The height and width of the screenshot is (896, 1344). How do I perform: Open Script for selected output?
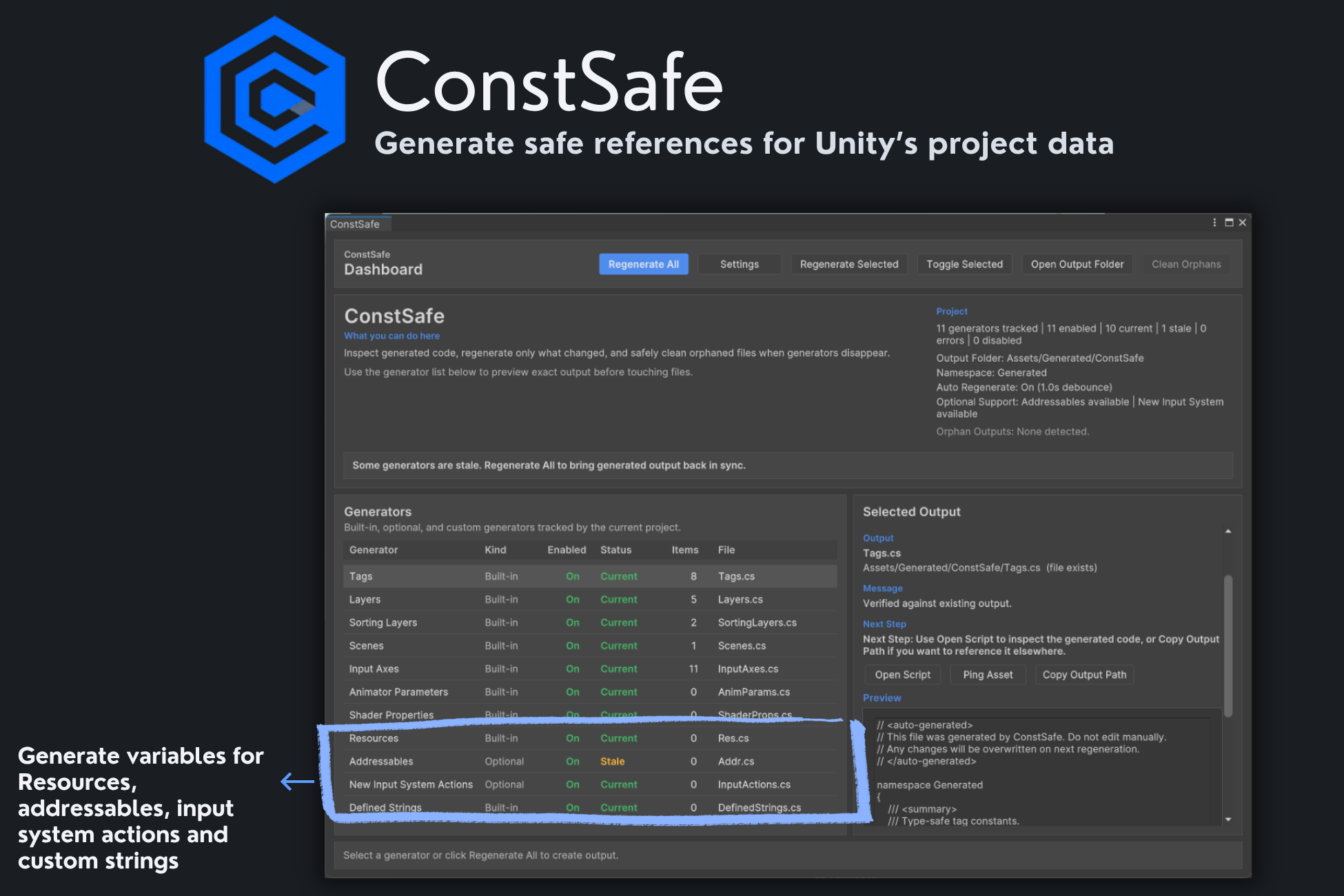[902, 675]
